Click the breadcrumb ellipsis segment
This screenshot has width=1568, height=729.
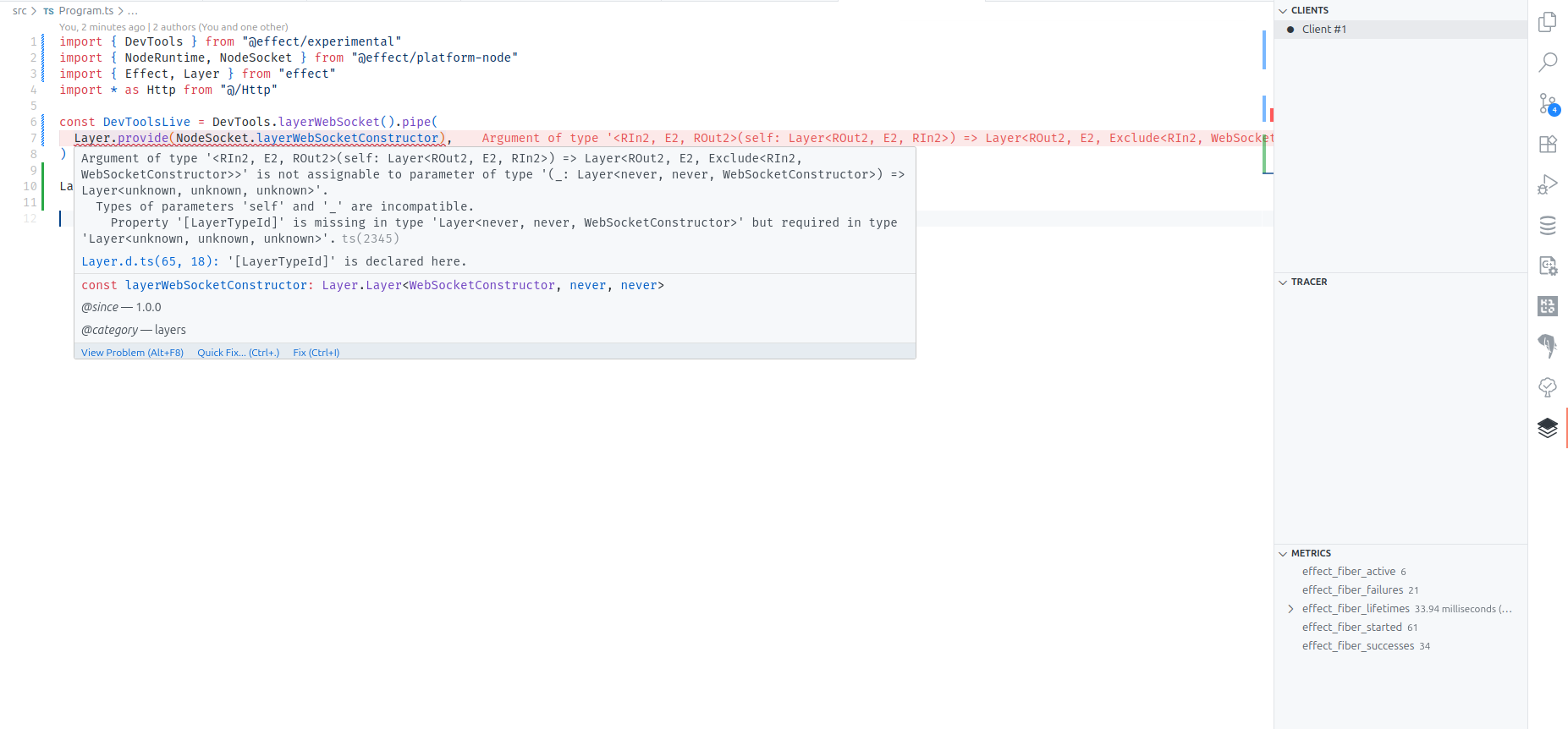133,11
